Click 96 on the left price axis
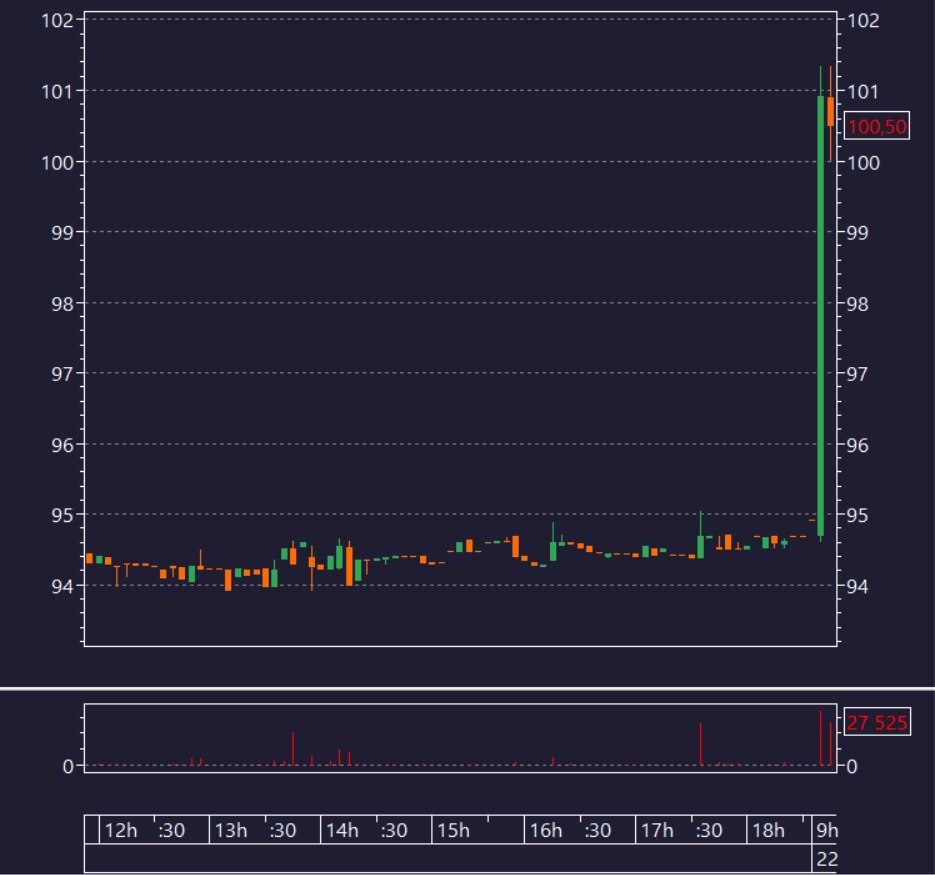 point(63,445)
